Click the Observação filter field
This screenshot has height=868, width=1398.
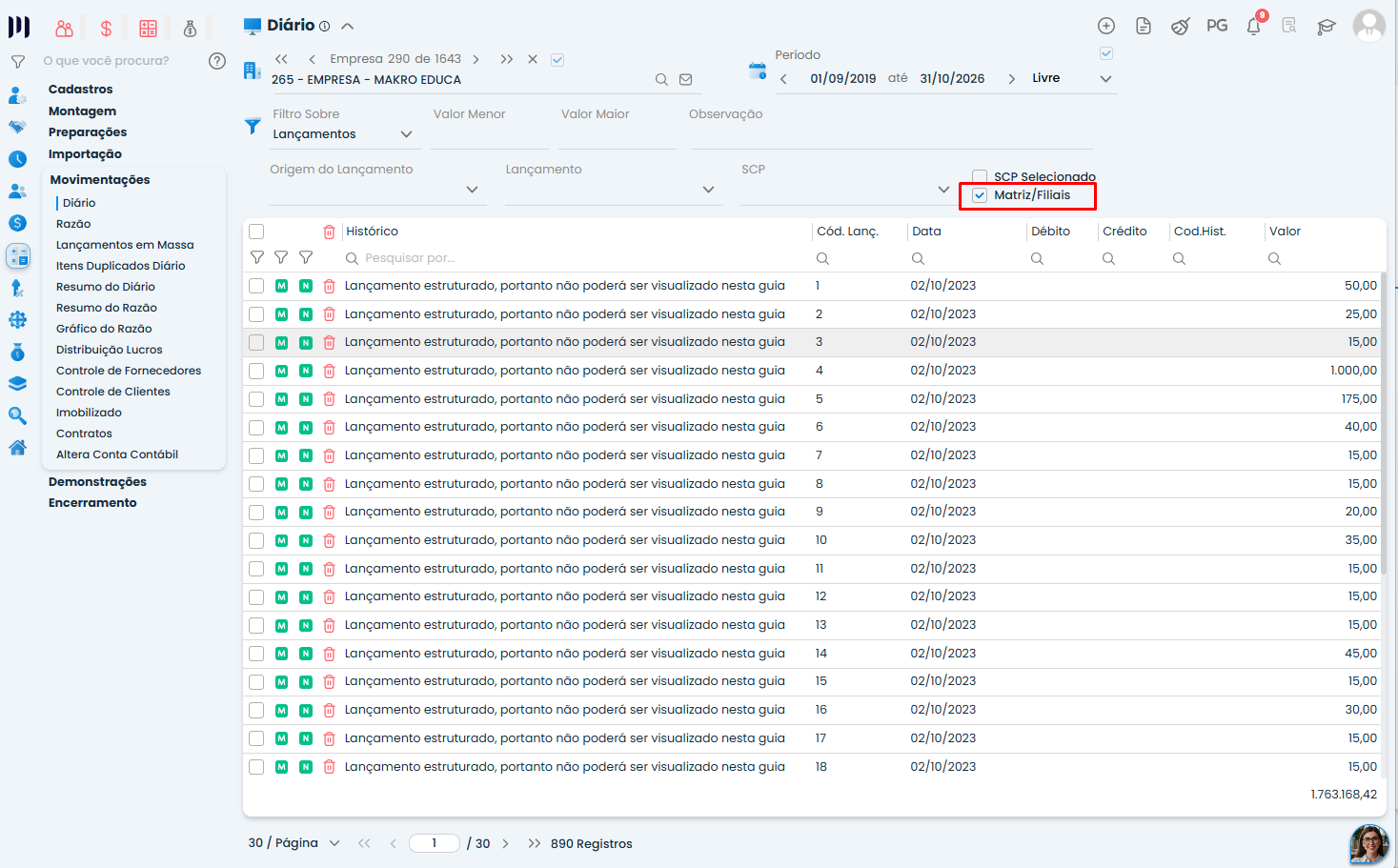pos(891,134)
